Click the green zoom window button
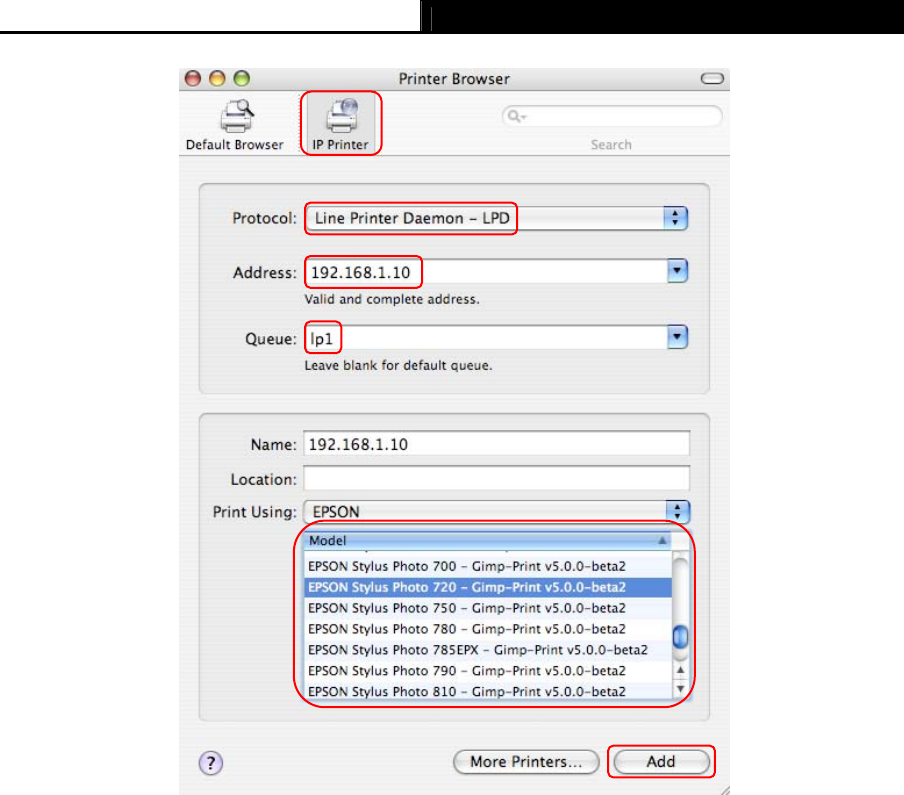Viewport: 904px width, 795px height. (x=242, y=78)
